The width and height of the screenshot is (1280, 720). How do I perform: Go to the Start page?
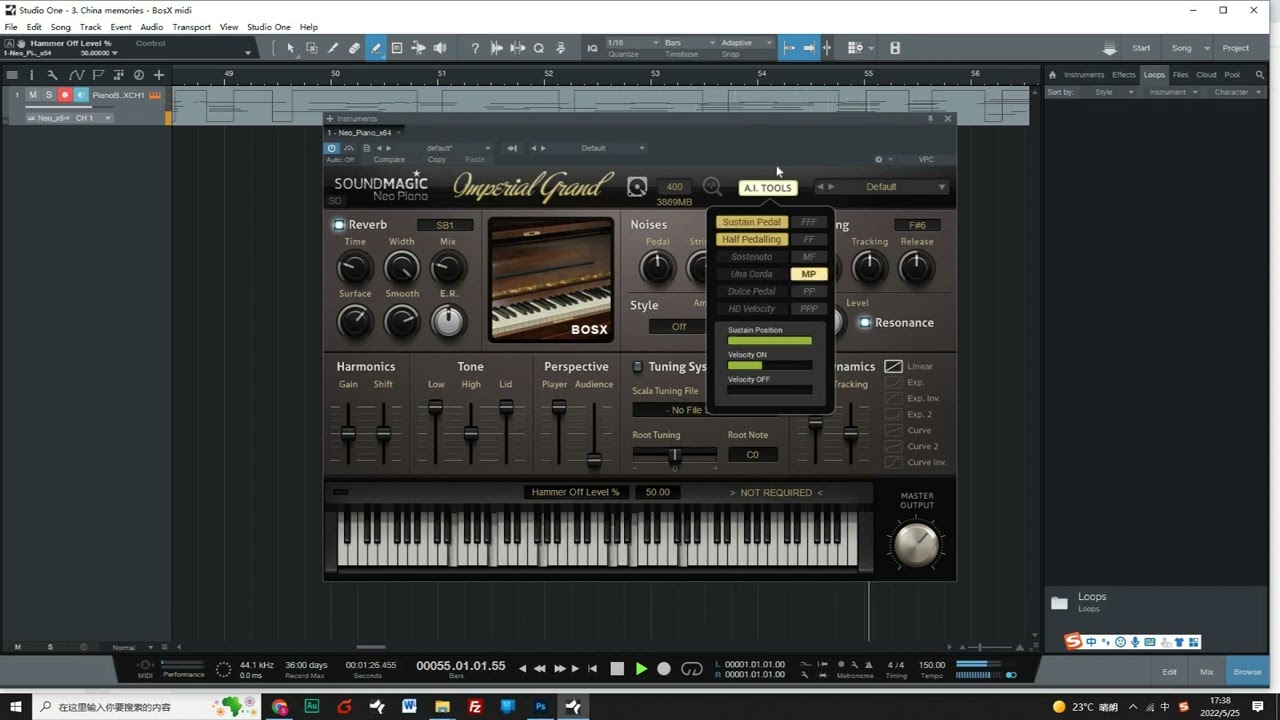[x=1141, y=48]
